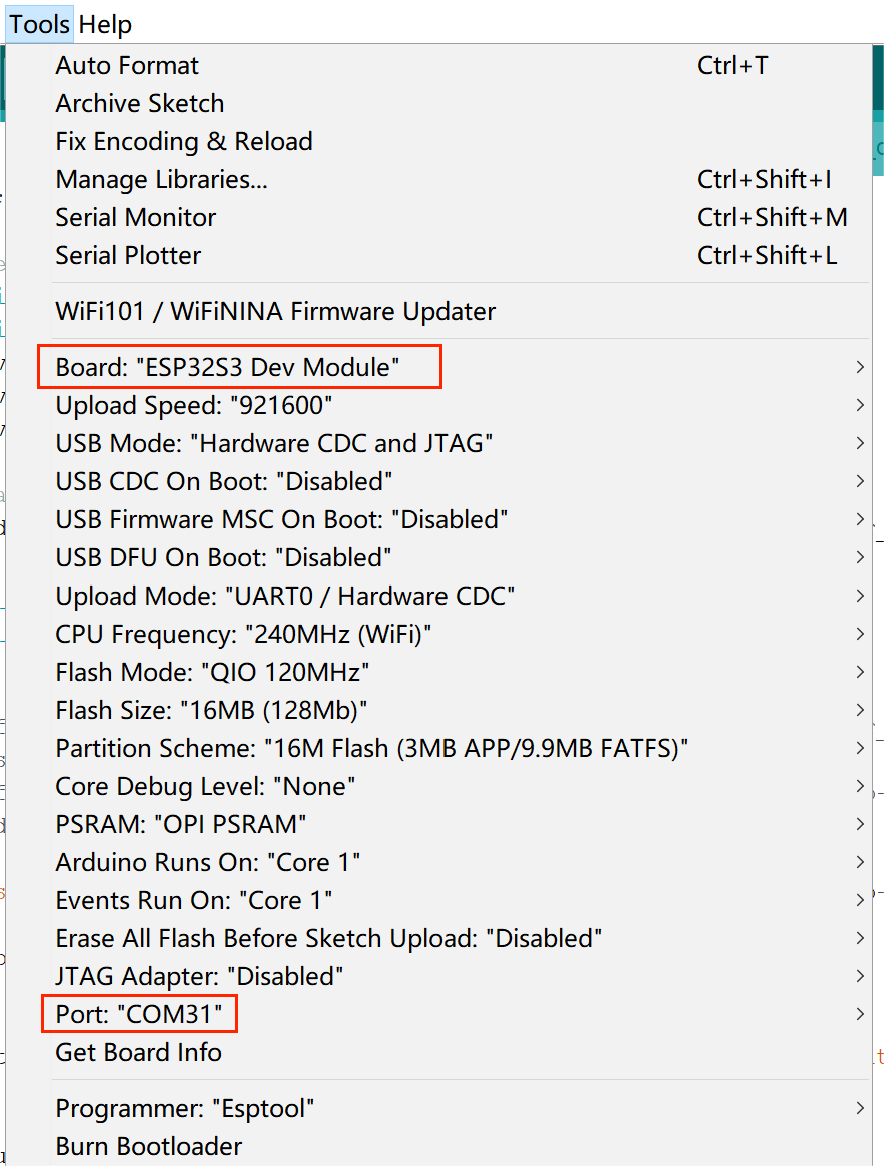Launch the Serial Monitor
This screenshot has height=1166, width=884.
(461, 217)
